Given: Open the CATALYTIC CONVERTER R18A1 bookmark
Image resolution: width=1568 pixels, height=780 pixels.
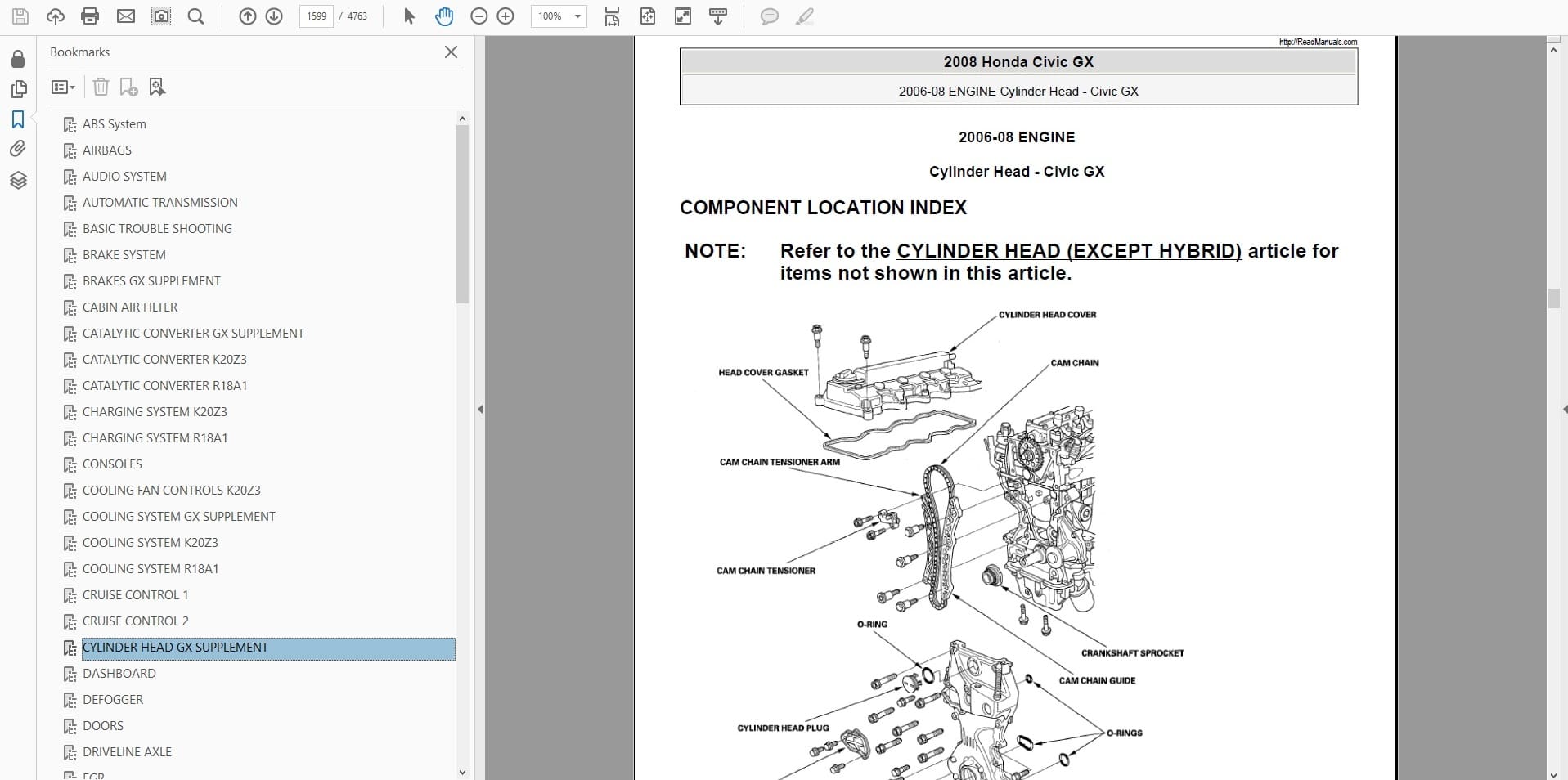Looking at the screenshot, I should click(x=164, y=386).
